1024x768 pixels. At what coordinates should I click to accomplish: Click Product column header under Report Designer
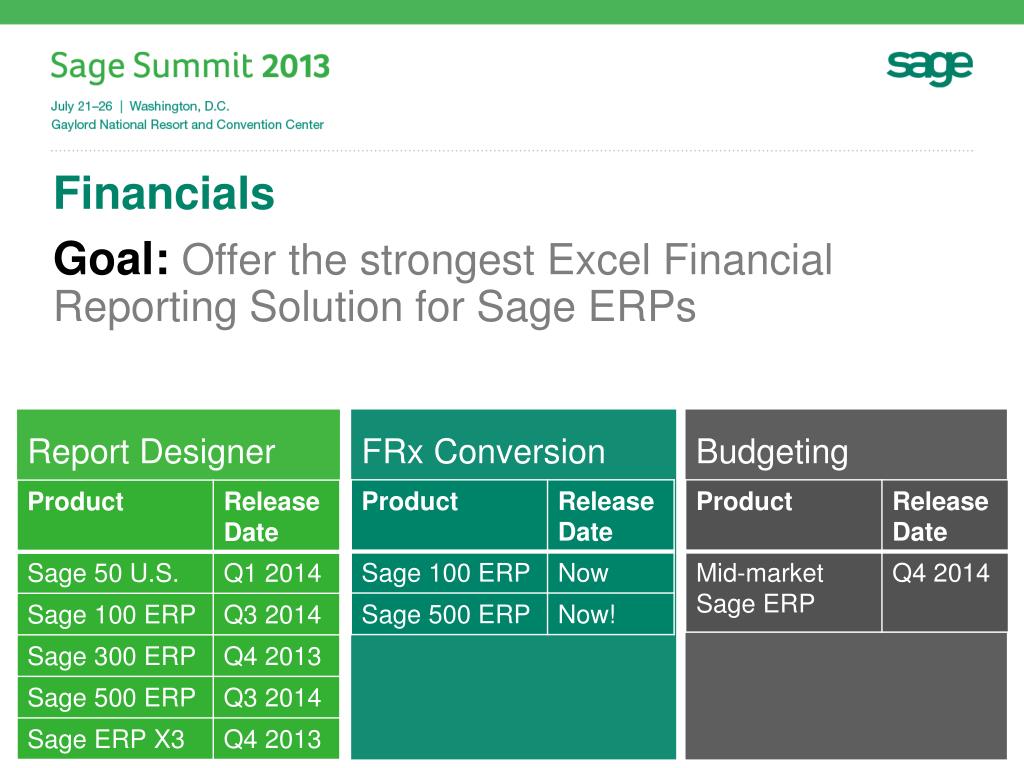[116, 515]
